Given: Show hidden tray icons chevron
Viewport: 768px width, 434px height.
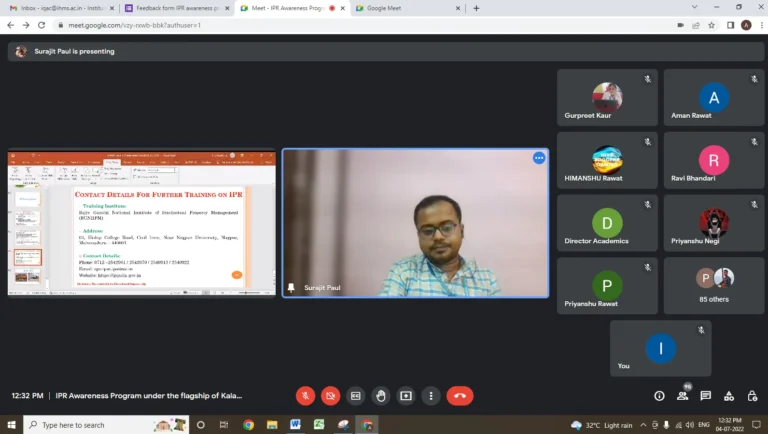Looking at the screenshot, I should [643, 425].
